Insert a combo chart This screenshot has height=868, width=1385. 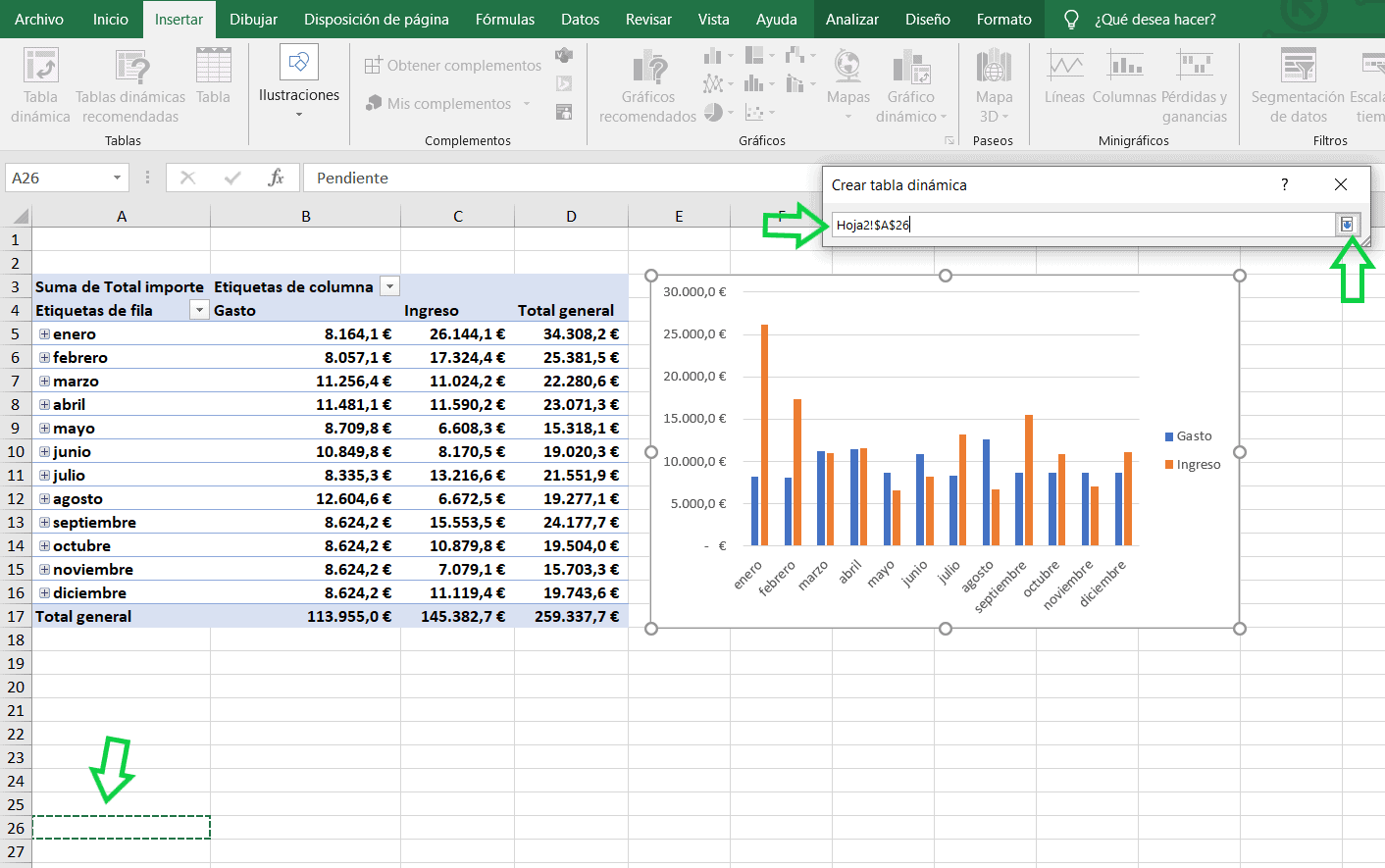click(x=795, y=83)
